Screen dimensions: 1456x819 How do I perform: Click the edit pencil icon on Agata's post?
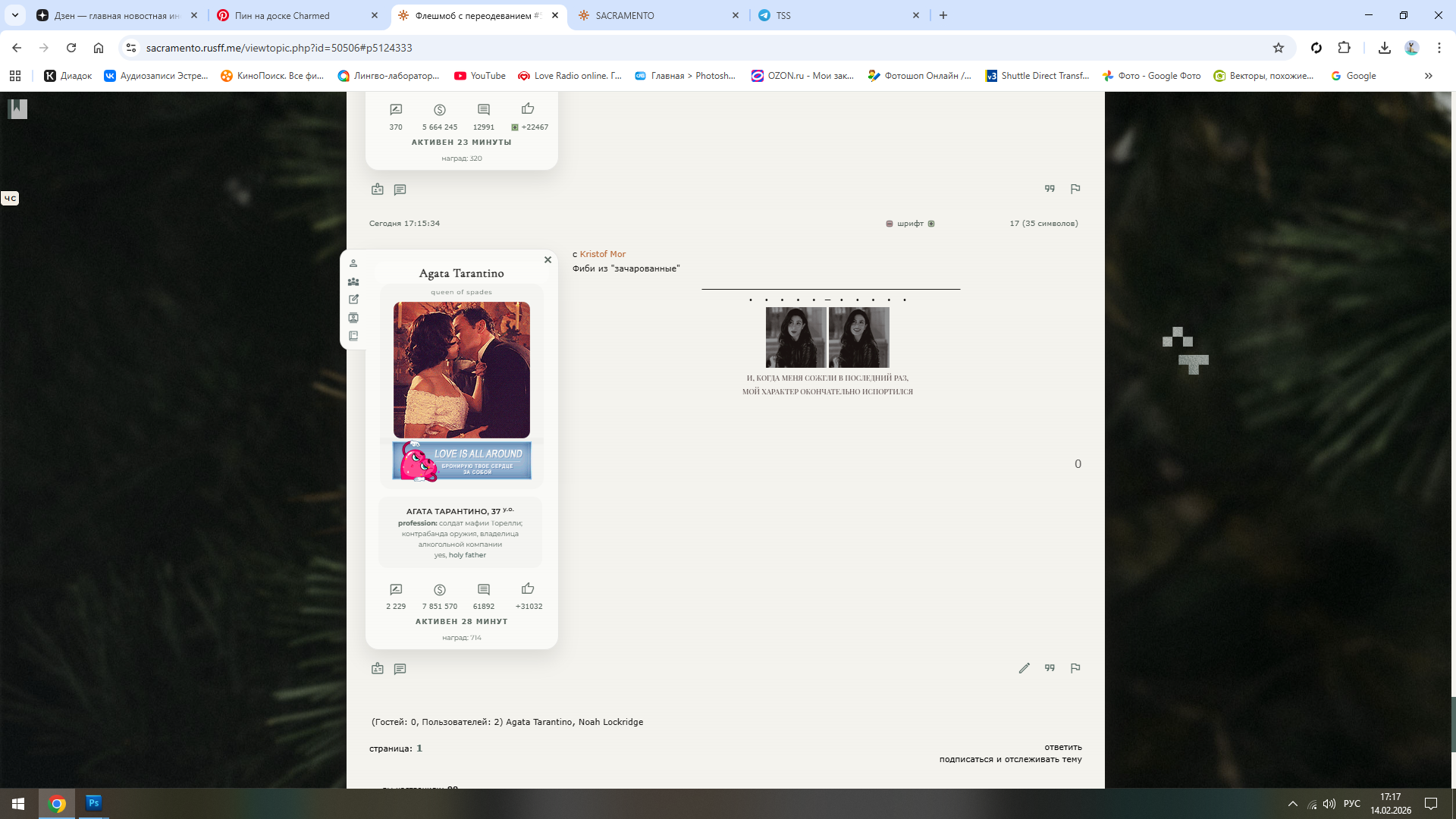coord(1024,668)
